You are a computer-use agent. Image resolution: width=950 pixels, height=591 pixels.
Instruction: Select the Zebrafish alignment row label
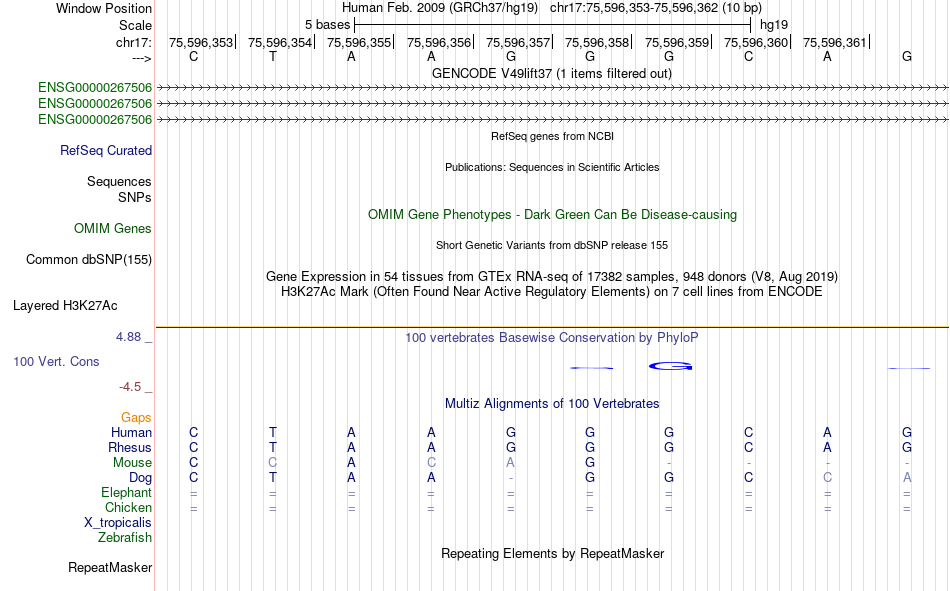125,537
